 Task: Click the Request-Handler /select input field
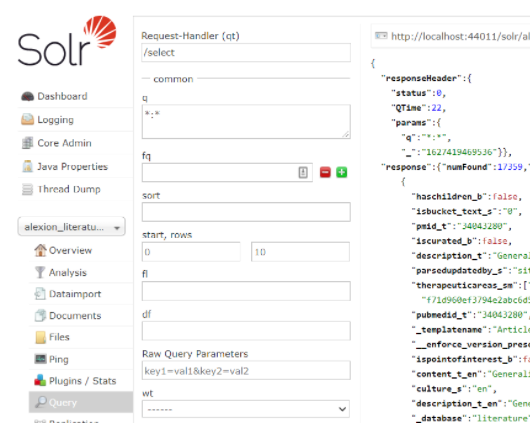coord(246,52)
